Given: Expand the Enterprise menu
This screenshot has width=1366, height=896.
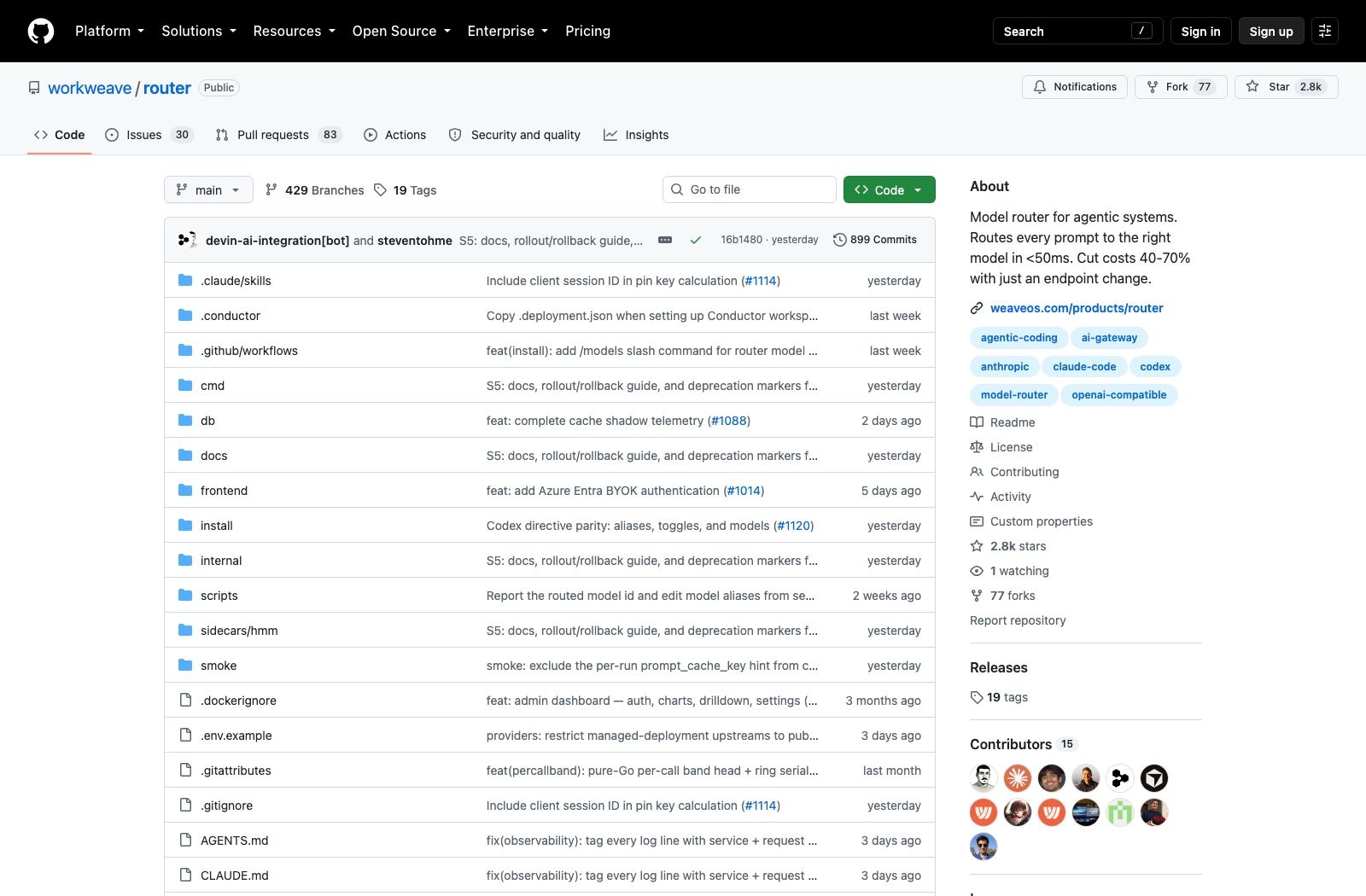Looking at the screenshot, I should click(x=508, y=31).
